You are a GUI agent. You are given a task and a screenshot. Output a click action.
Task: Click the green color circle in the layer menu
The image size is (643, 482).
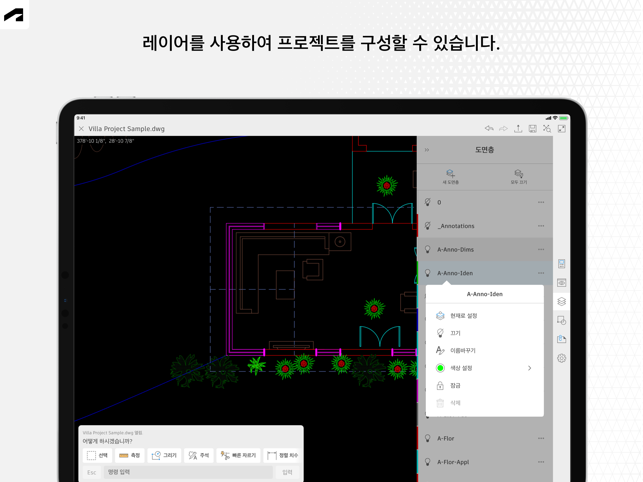tap(440, 368)
